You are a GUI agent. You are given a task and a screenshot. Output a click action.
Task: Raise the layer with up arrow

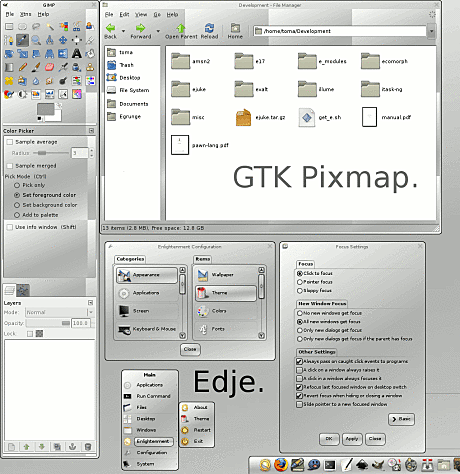(27, 447)
